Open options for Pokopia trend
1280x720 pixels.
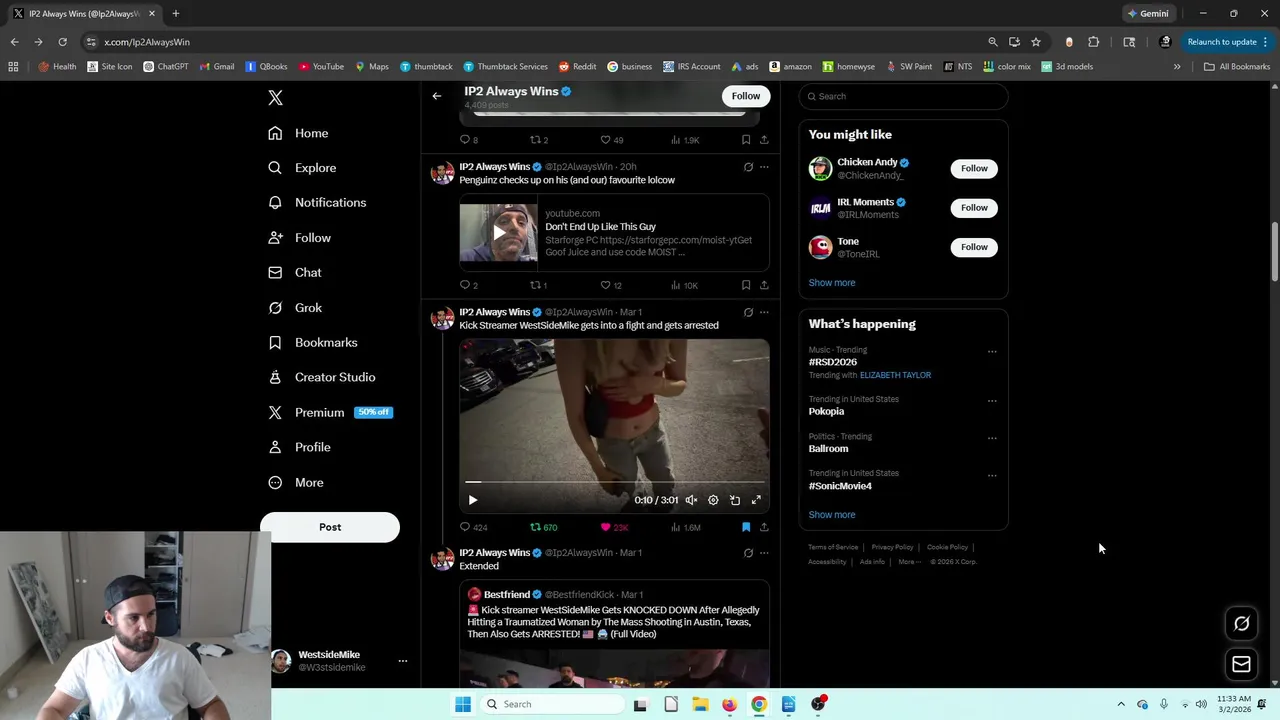click(x=992, y=401)
